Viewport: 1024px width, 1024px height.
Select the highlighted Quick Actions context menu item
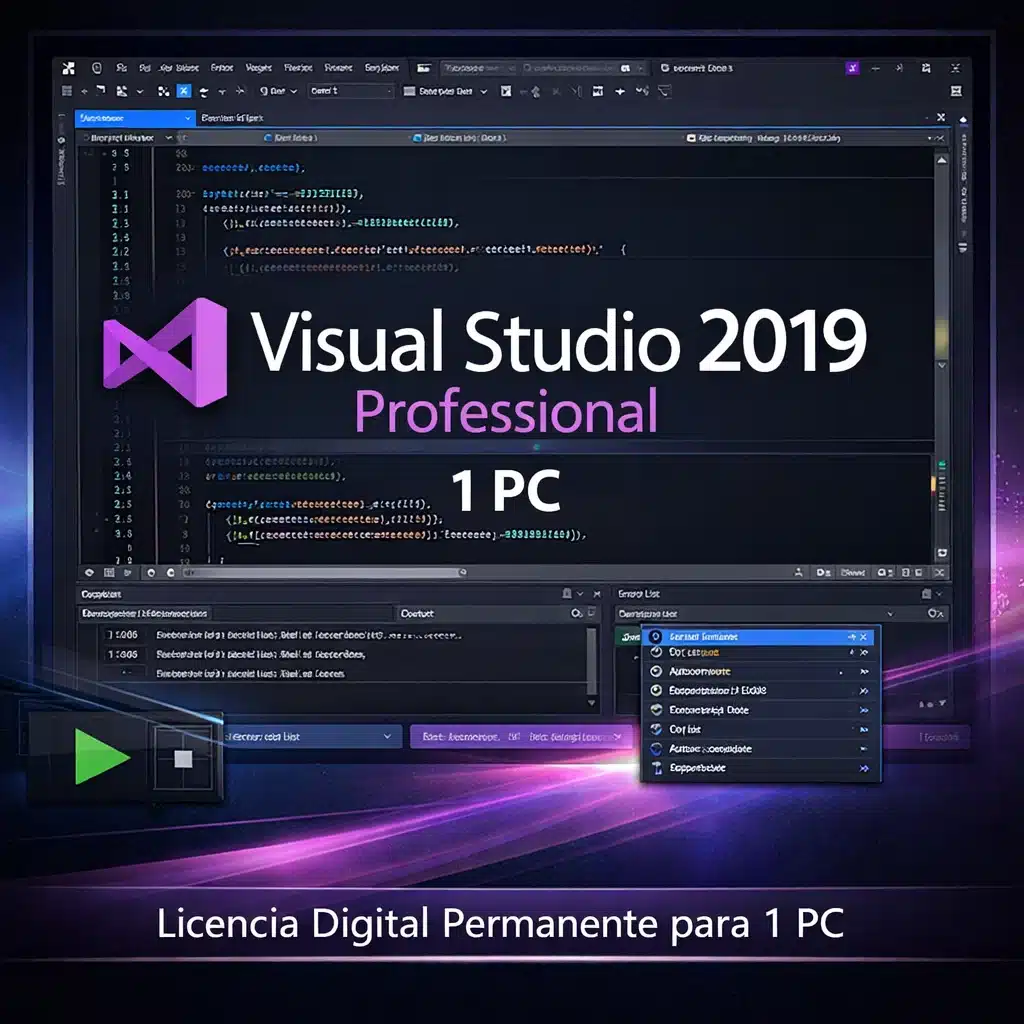pyautogui.click(x=758, y=637)
